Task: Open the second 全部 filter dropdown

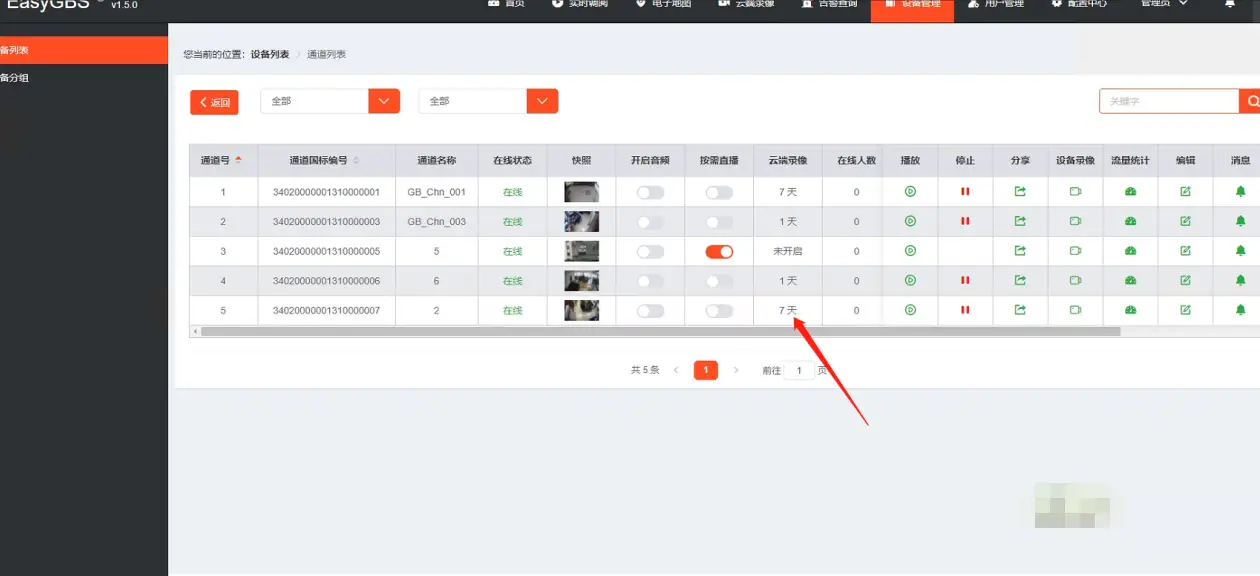Action: 488,101
